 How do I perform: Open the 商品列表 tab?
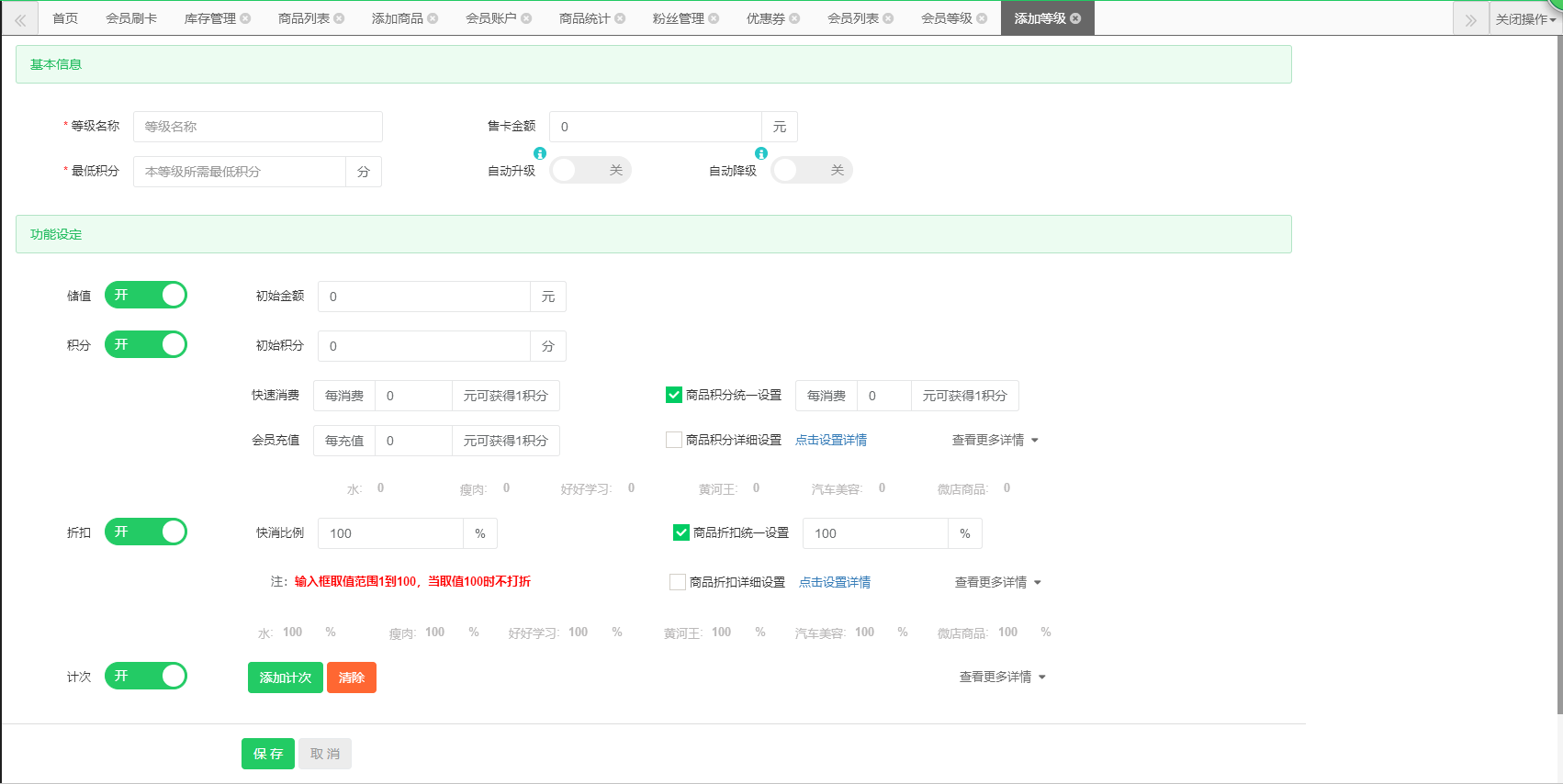pos(304,18)
